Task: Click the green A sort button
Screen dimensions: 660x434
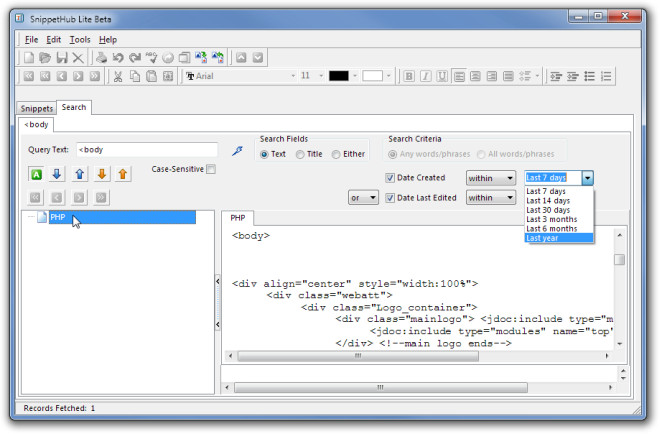Action: (x=36, y=174)
